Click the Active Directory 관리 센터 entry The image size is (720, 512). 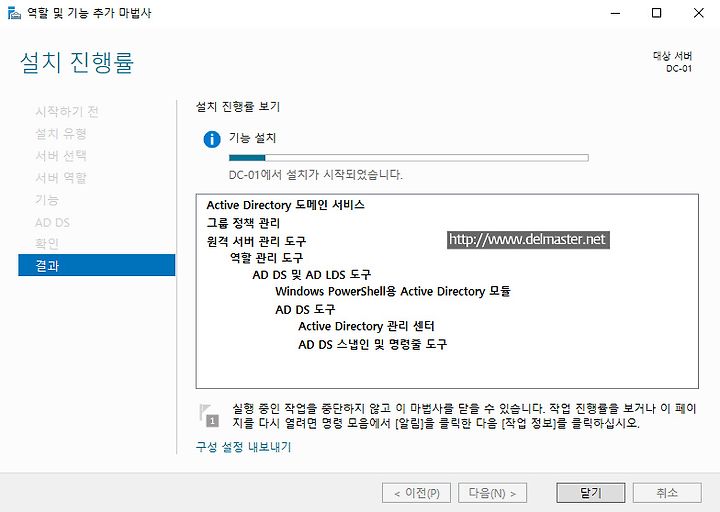[x=366, y=326]
